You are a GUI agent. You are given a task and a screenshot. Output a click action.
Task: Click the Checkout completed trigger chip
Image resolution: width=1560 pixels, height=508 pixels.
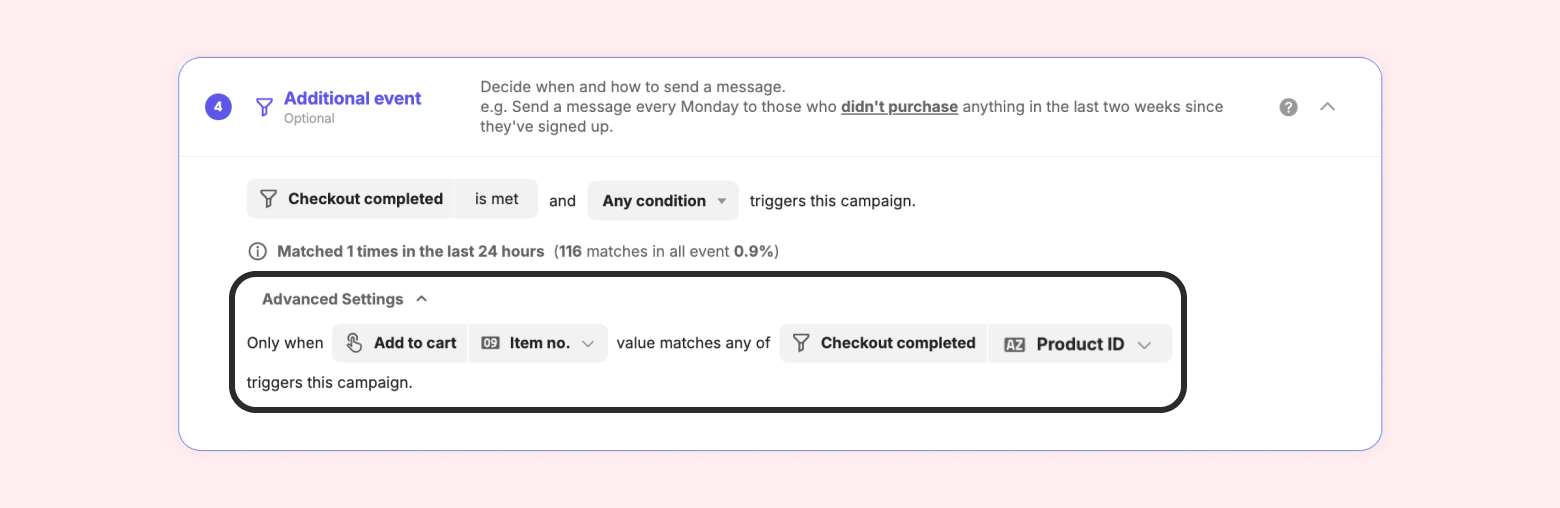[x=351, y=199]
